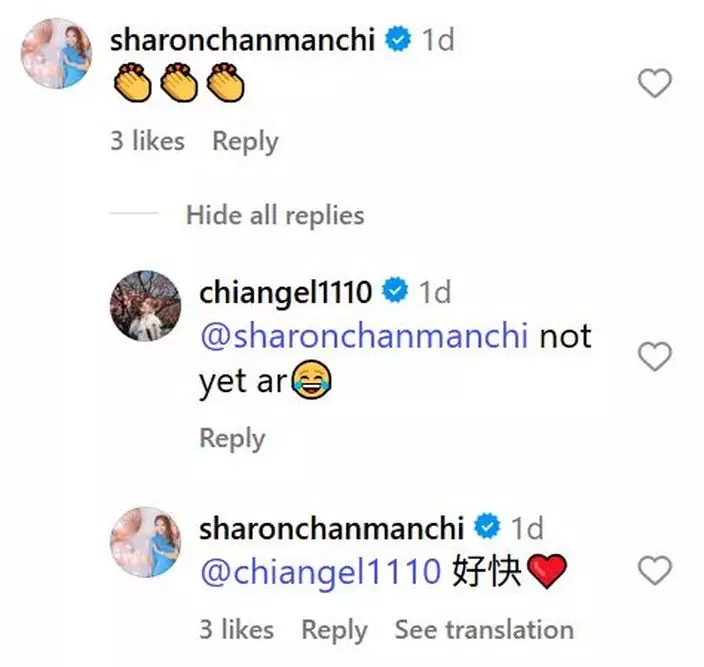Reply to chiangel1110's comment
Image resolution: width=704 pixels, height=667 pixels.
(232, 438)
